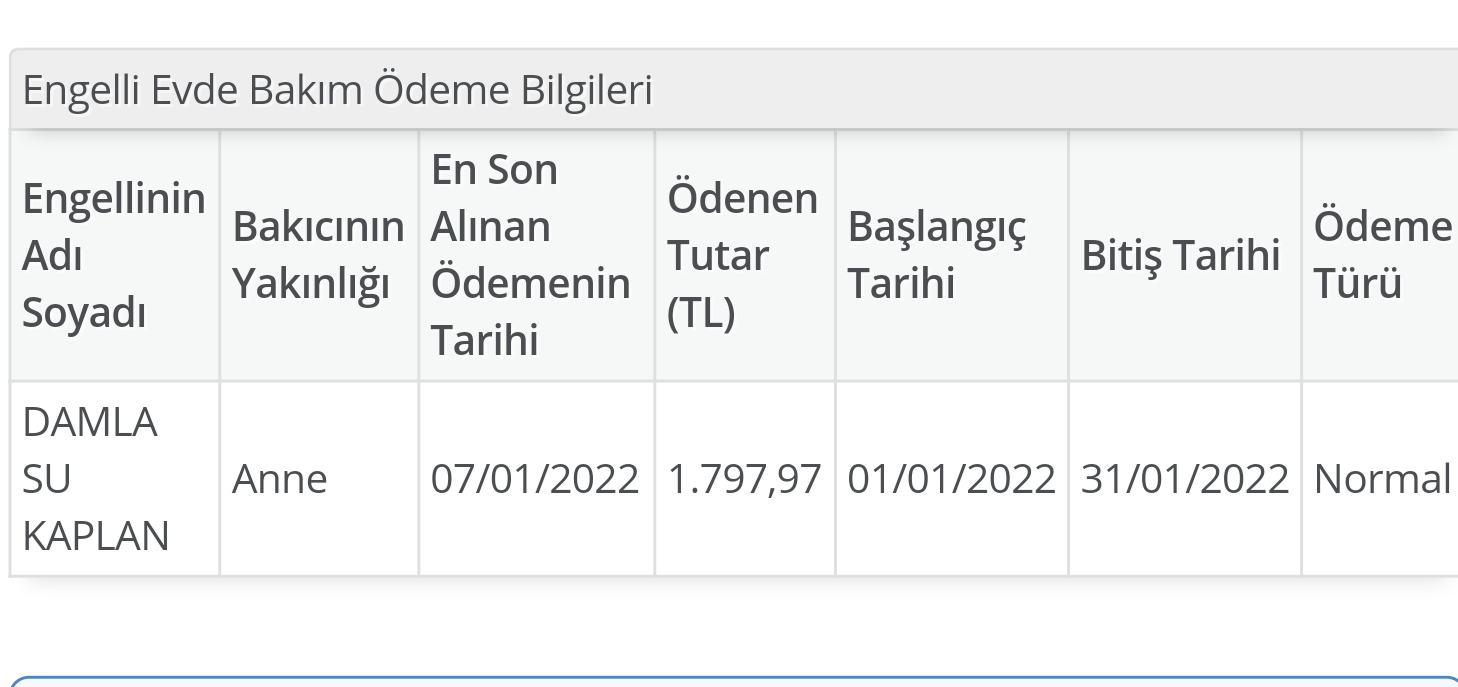Select the Ödeme Türü column header

pos(1381,256)
